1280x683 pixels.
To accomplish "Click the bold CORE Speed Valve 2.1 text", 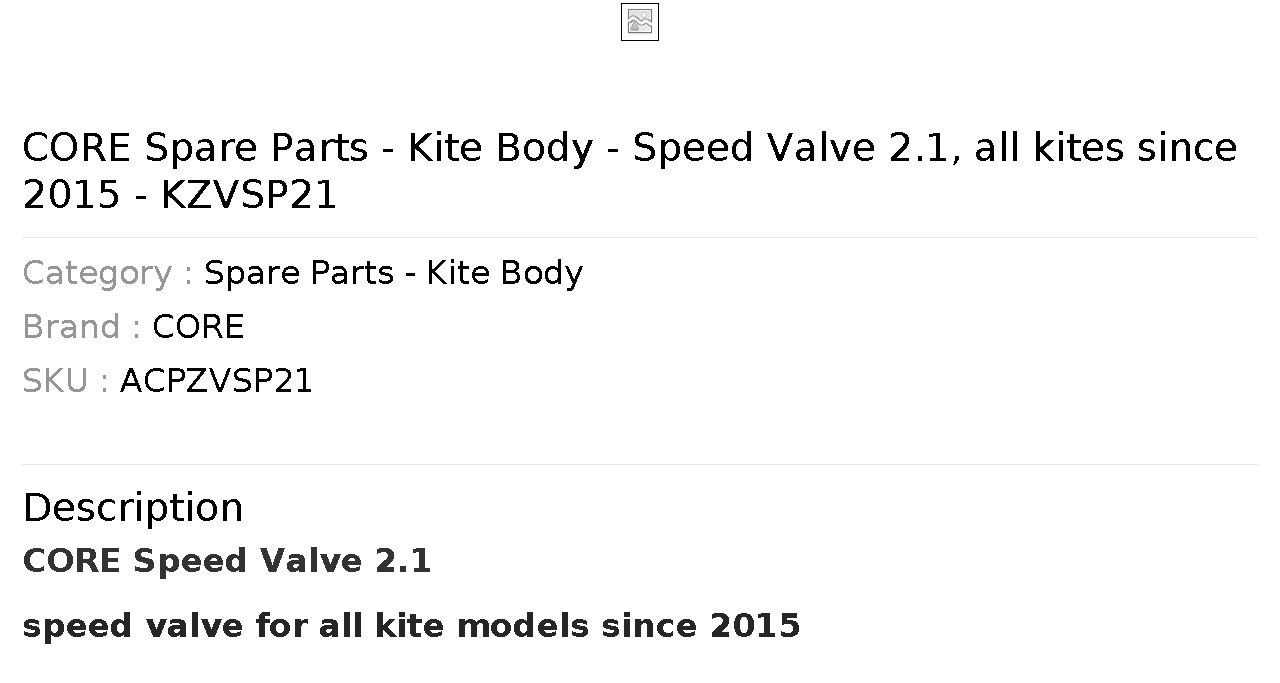I will (x=227, y=561).
